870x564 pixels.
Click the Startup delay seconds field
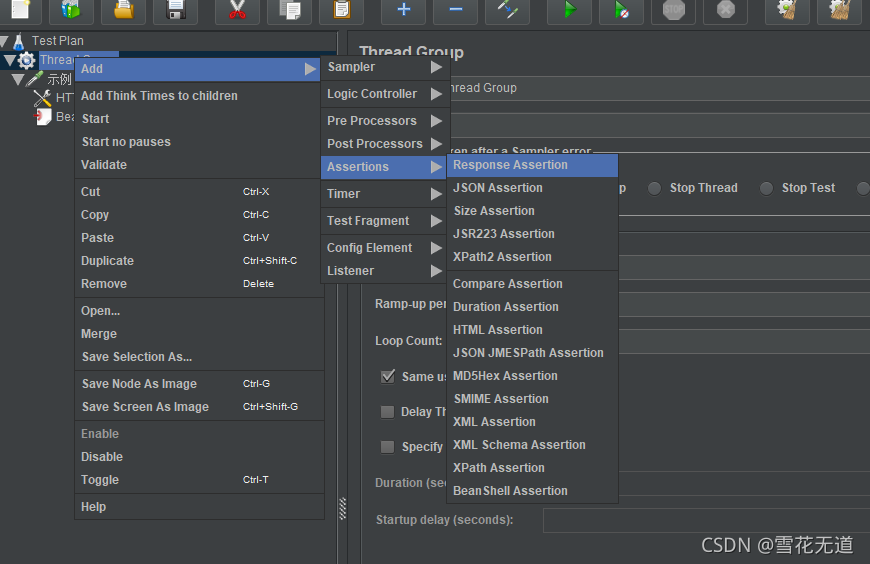coord(706,521)
